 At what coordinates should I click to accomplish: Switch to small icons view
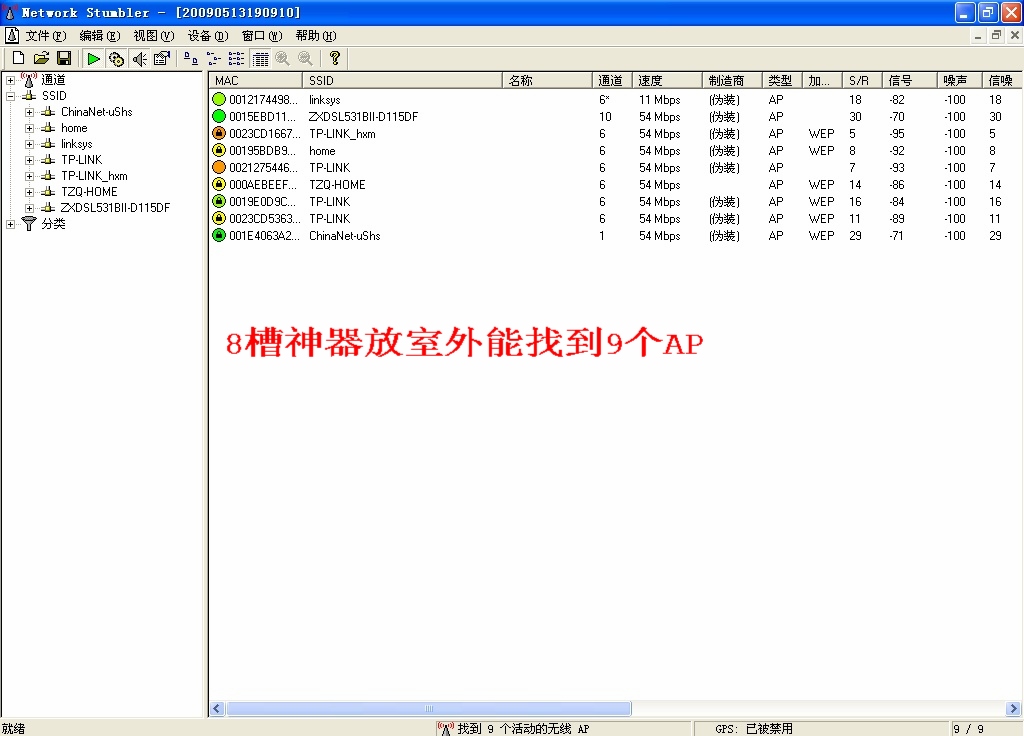tap(214, 59)
